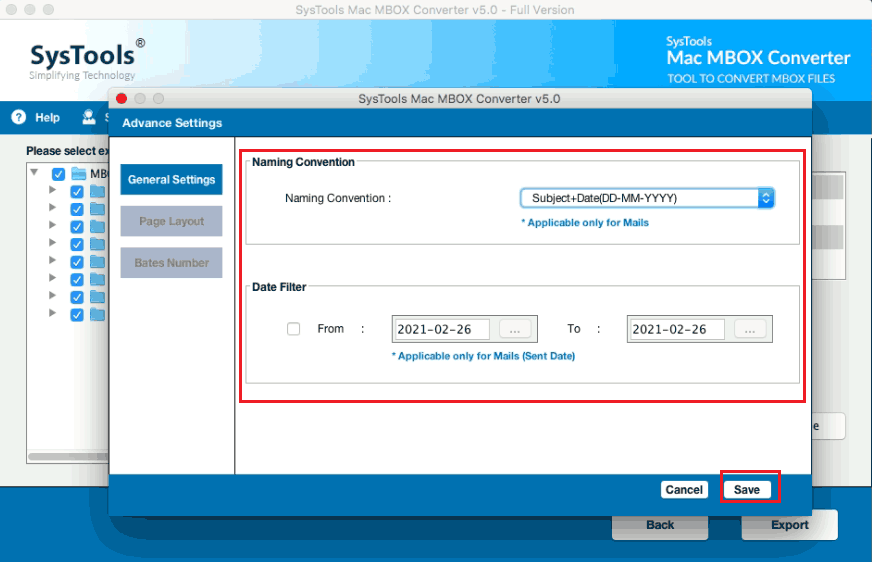
Task: Click the Applicable only for Mails (Sent Date) note
Action: coord(483,356)
